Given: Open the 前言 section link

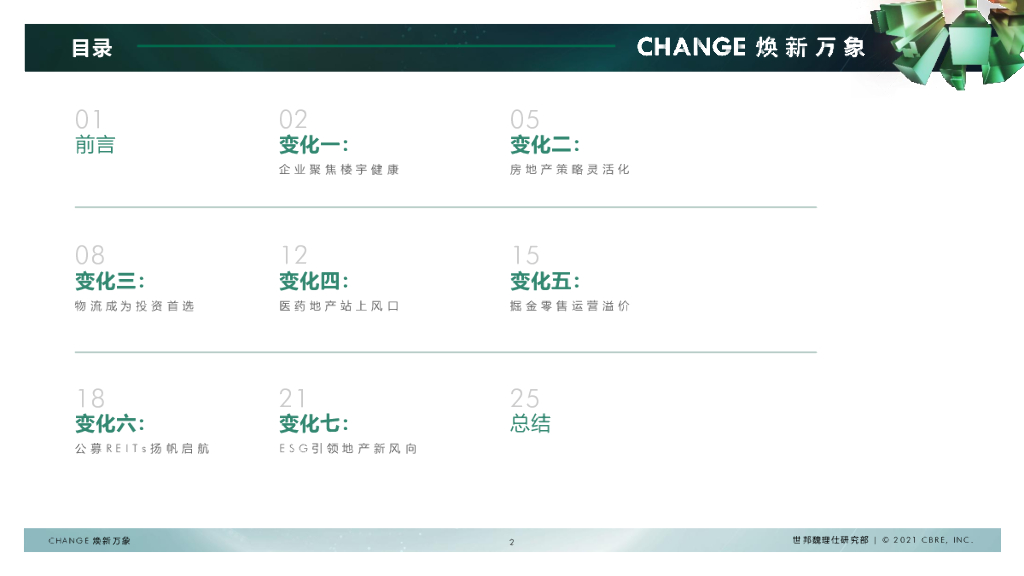Looking at the screenshot, I should tap(95, 145).
